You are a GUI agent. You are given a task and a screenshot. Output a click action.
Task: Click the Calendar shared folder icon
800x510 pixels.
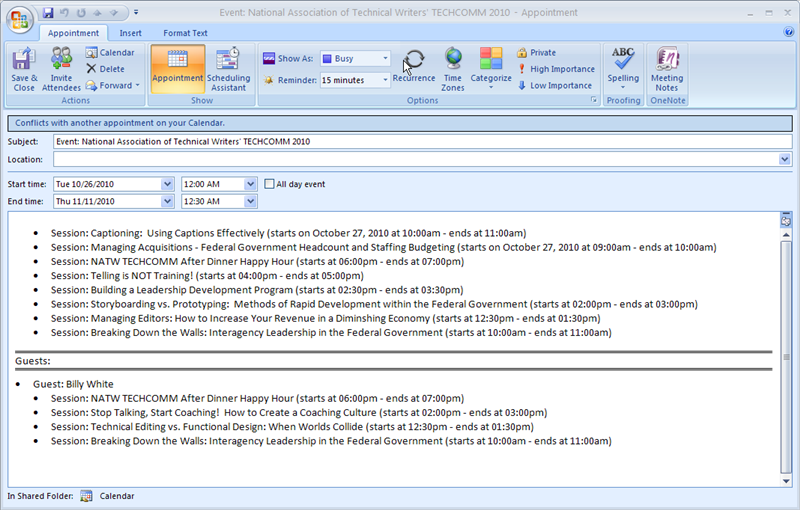(x=86, y=496)
